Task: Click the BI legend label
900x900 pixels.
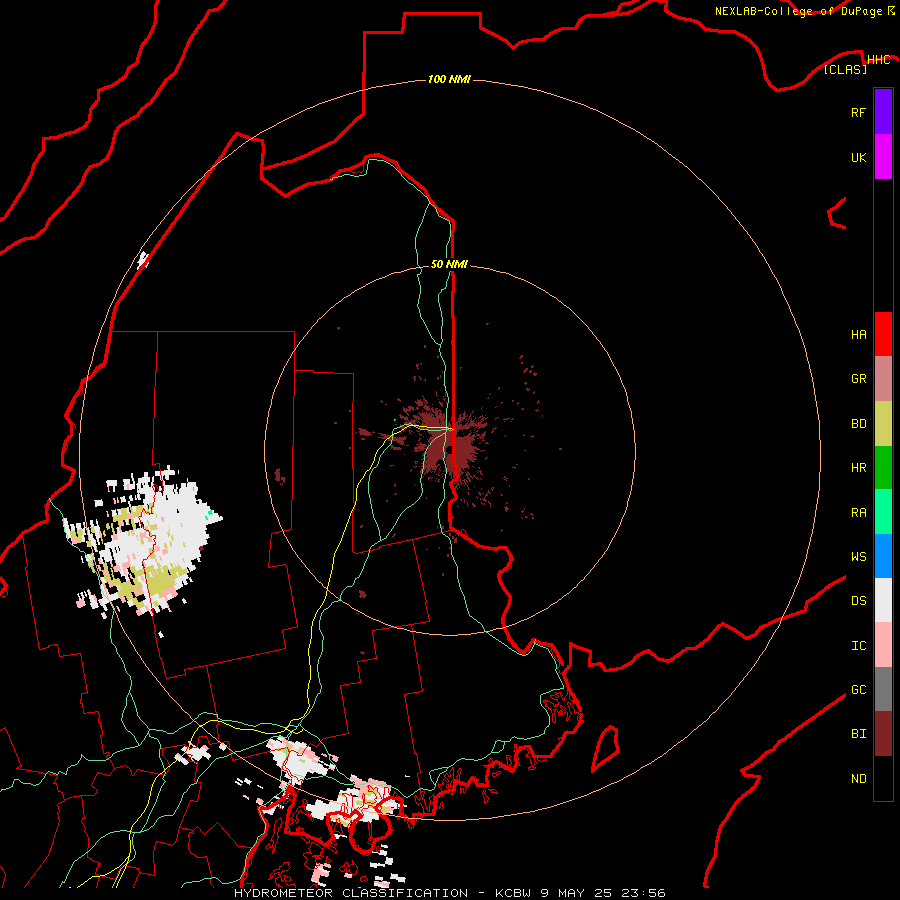Action: pos(858,734)
